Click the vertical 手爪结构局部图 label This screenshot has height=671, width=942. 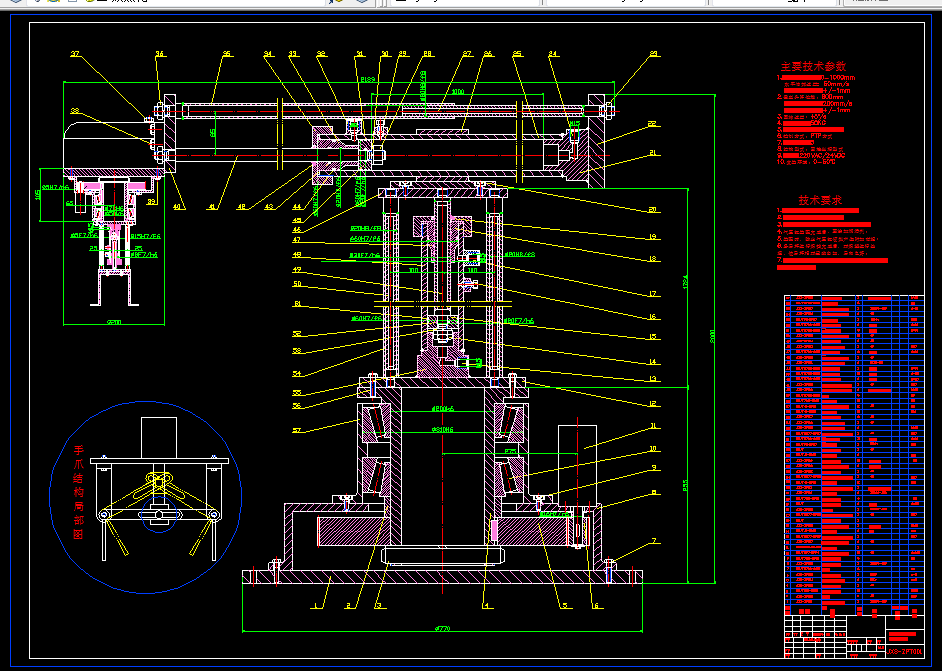(79, 492)
